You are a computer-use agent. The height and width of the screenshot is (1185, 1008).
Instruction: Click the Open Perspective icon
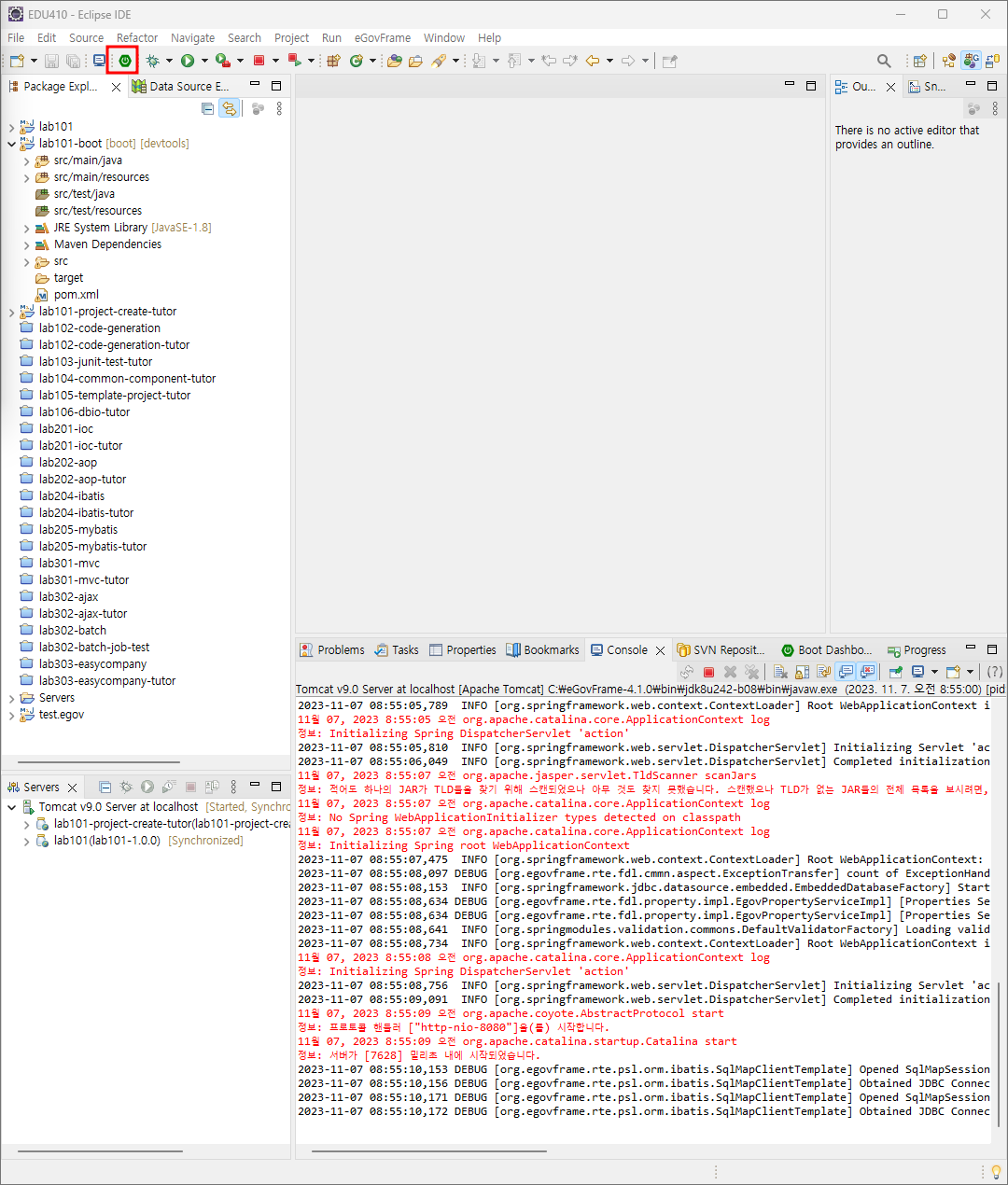click(x=920, y=61)
